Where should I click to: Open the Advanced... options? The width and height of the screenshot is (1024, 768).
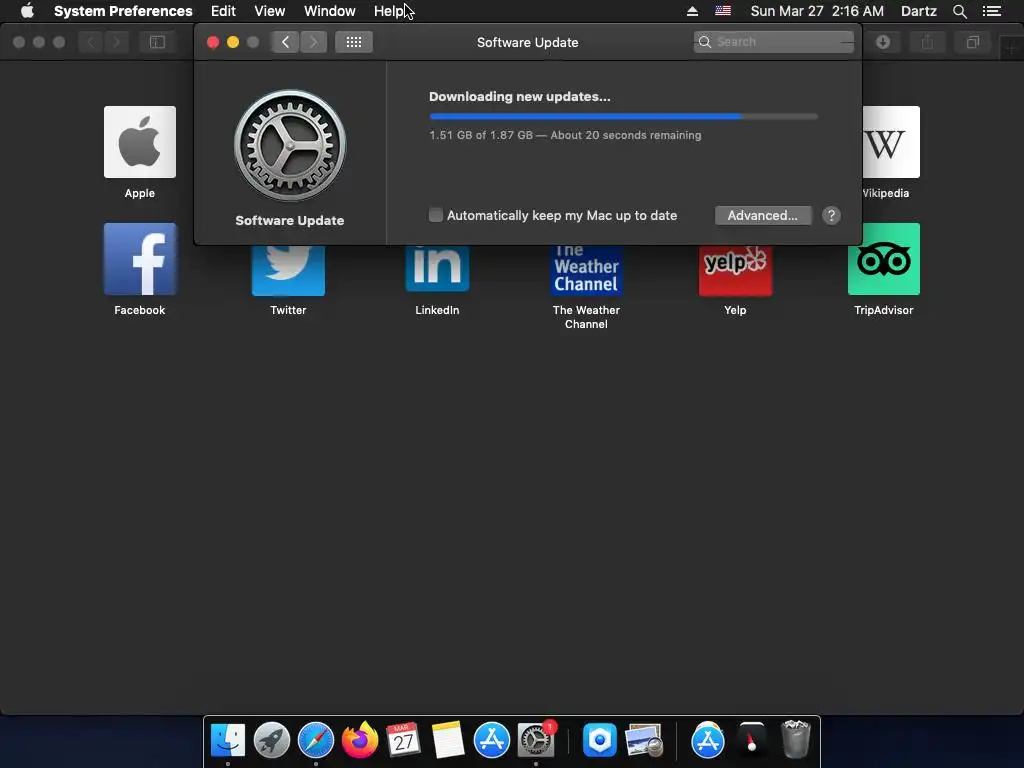tap(763, 216)
